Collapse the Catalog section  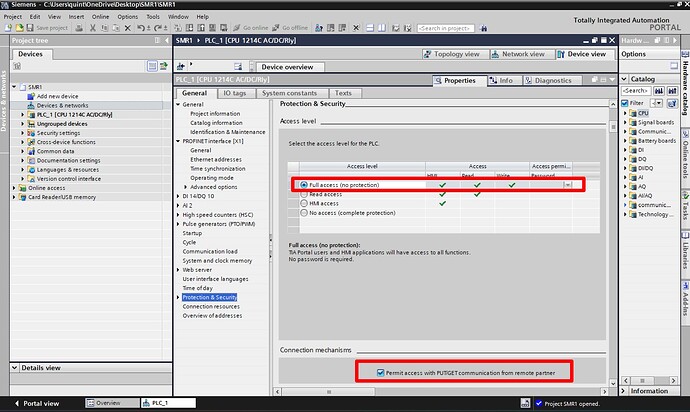pyautogui.click(x=624, y=79)
